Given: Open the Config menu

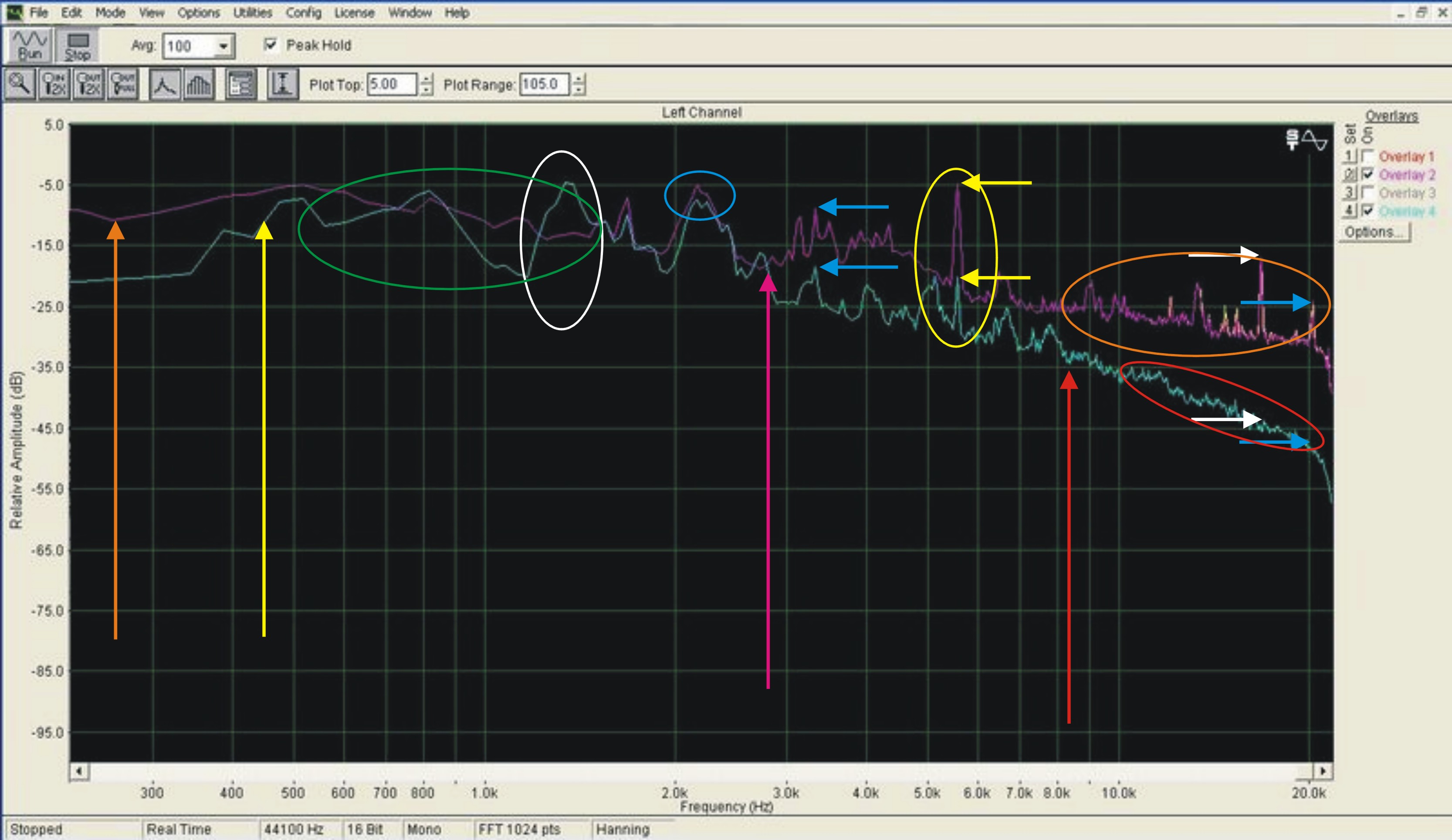Looking at the screenshot, I should pyautogui.click(x=304, y=13).
